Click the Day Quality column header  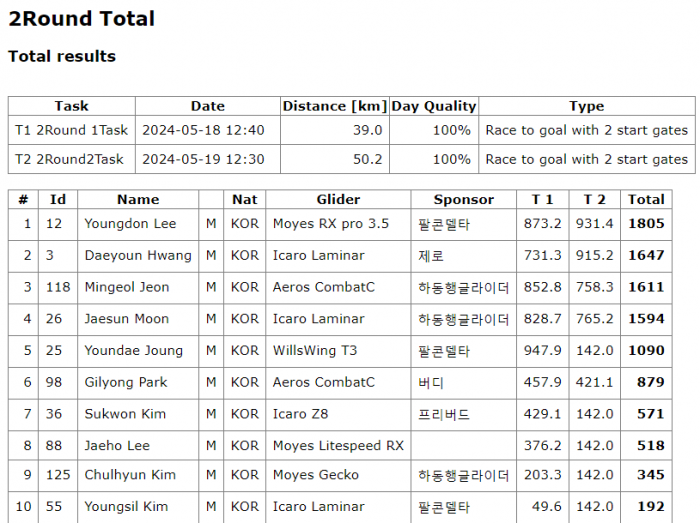pyautogui.click(x=434, y=106)
